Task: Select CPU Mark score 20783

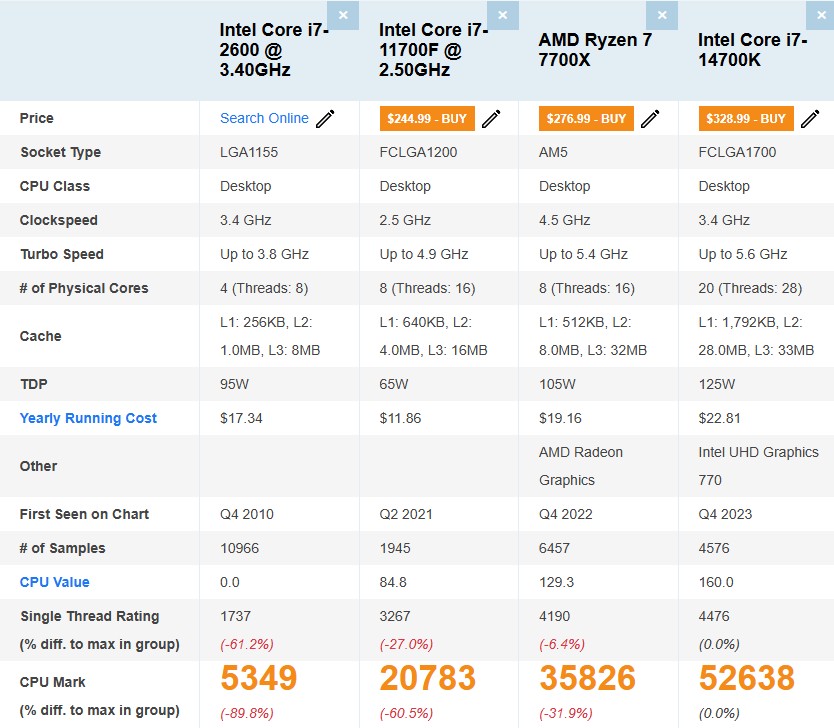Action: (x=428, y=678)
